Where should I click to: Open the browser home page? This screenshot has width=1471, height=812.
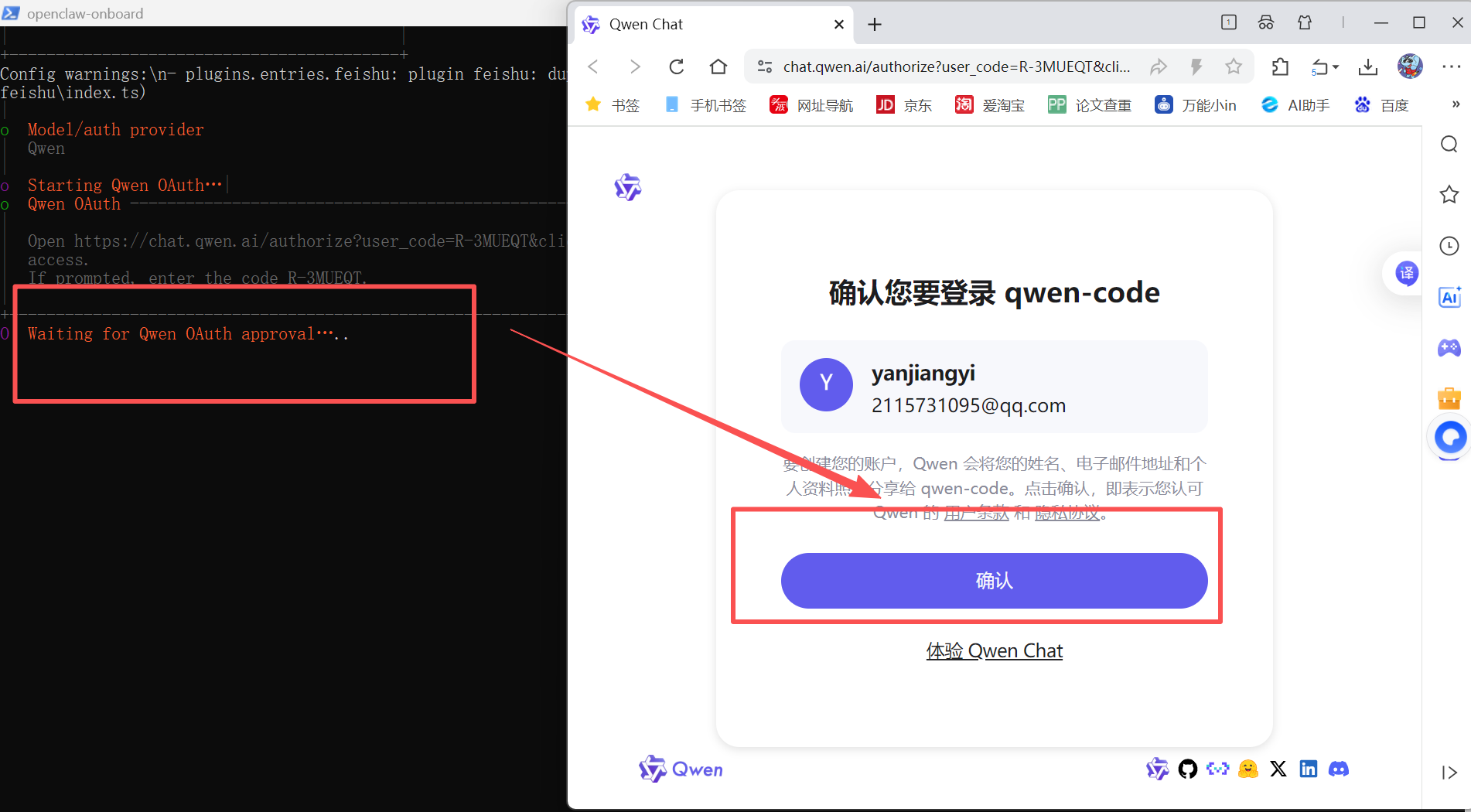[x=718, y=67]
